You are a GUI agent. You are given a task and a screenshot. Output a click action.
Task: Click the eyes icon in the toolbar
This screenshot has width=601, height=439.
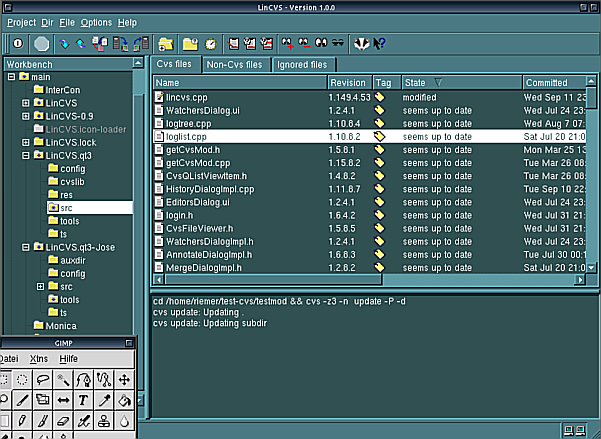click(319, 43)
